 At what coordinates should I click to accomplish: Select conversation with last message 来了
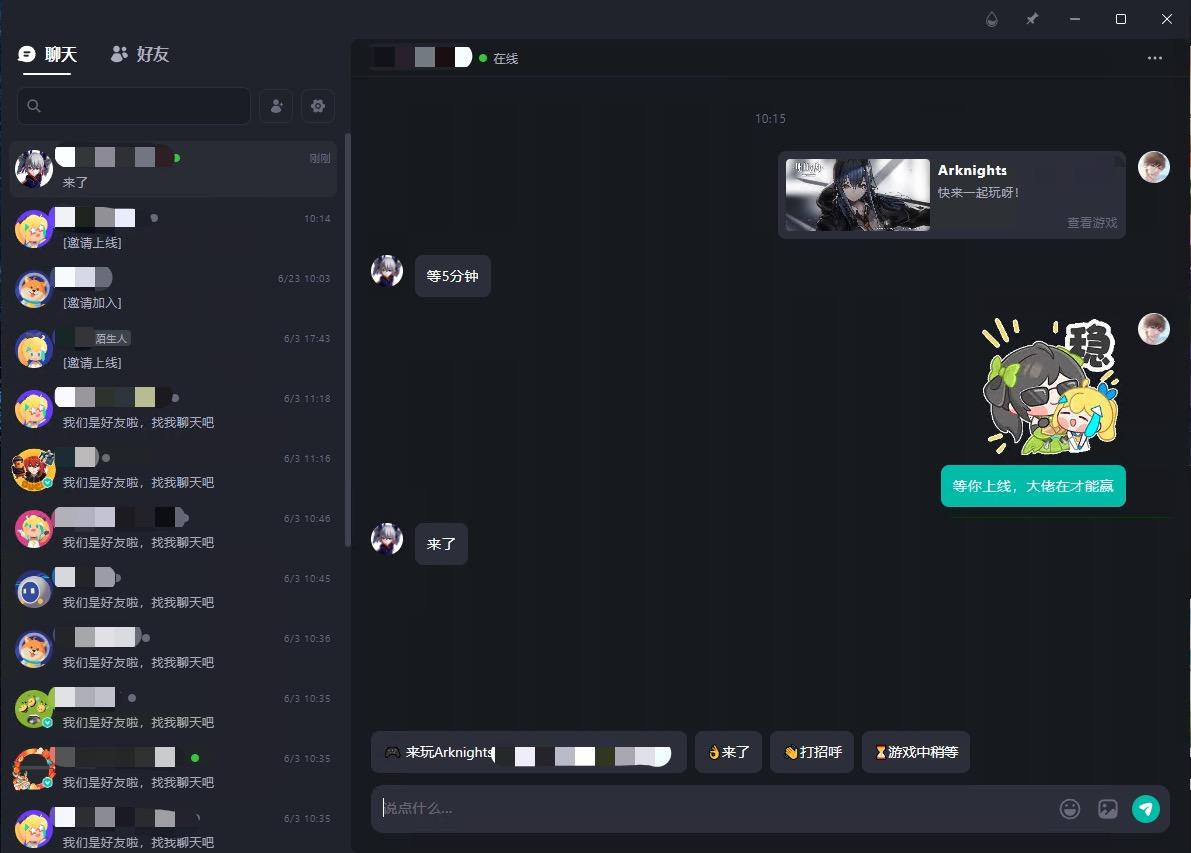[x=173, y=169]
